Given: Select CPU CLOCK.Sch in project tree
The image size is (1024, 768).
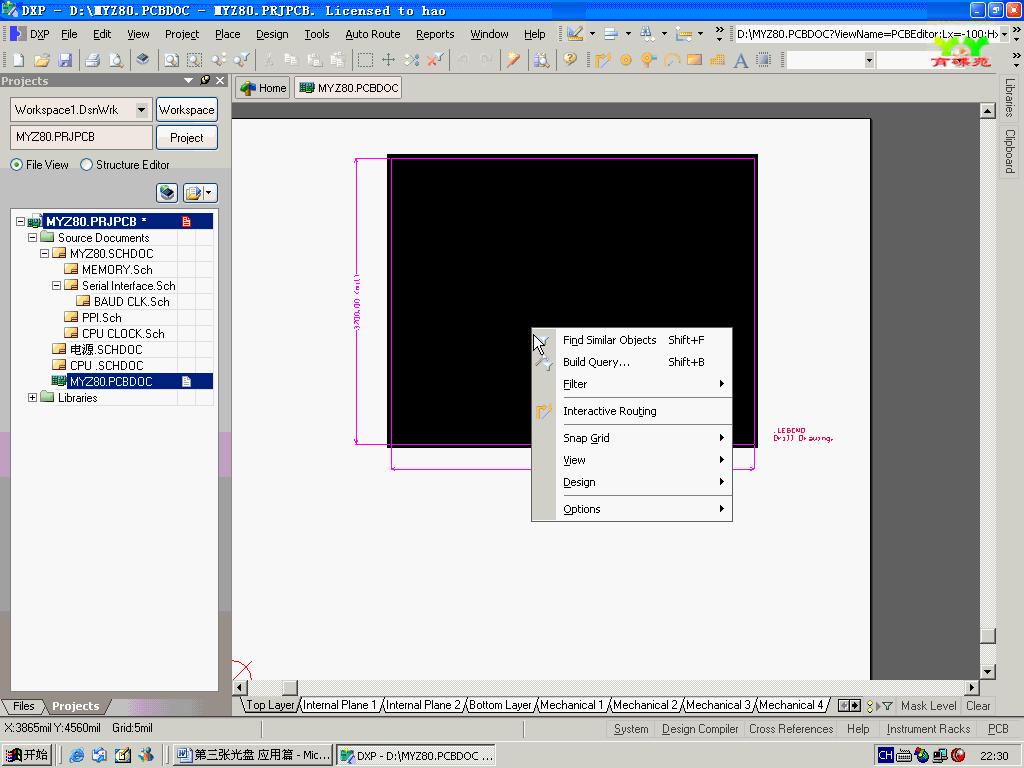Looking at the screenshot, I should coord(123,334).
